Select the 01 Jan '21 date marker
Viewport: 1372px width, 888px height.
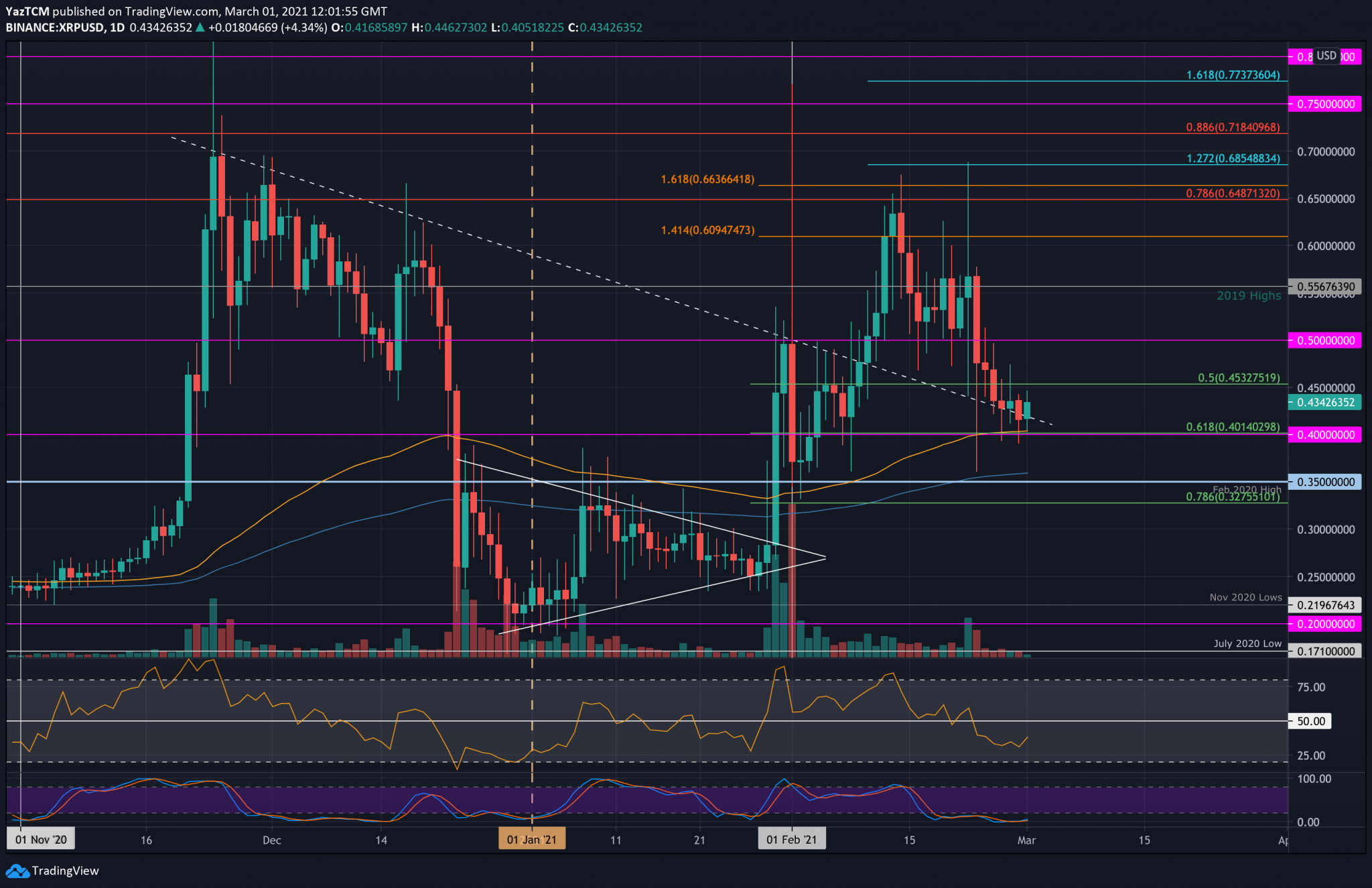click(x=531, y=840)
